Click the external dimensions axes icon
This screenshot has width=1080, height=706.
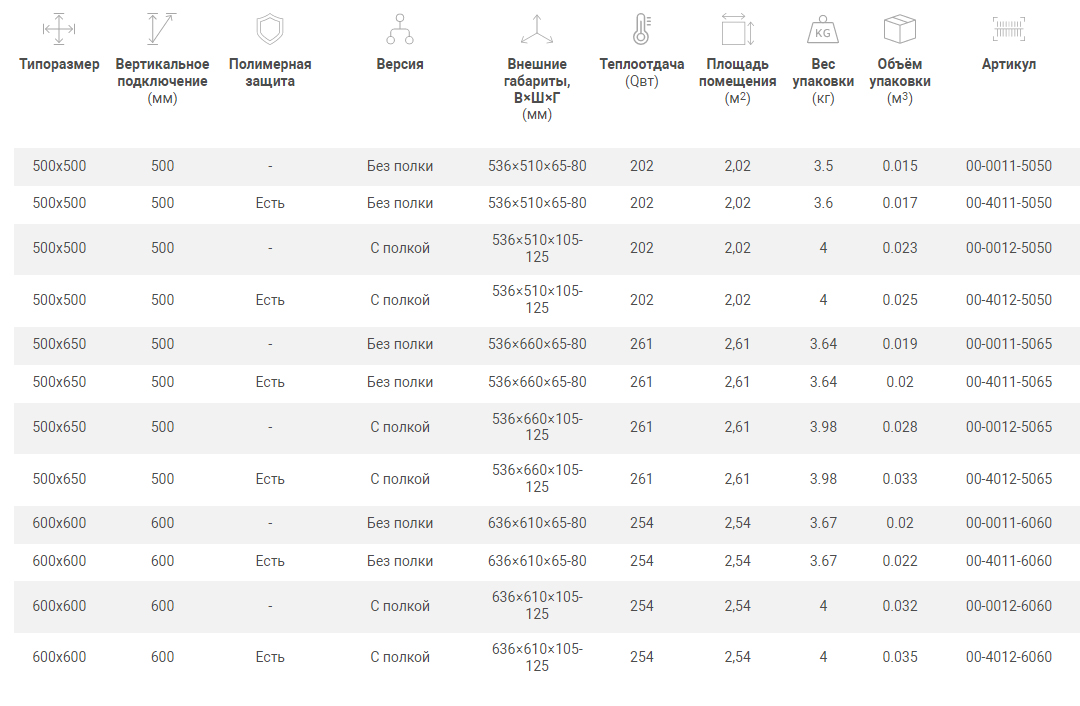[537, 29]
